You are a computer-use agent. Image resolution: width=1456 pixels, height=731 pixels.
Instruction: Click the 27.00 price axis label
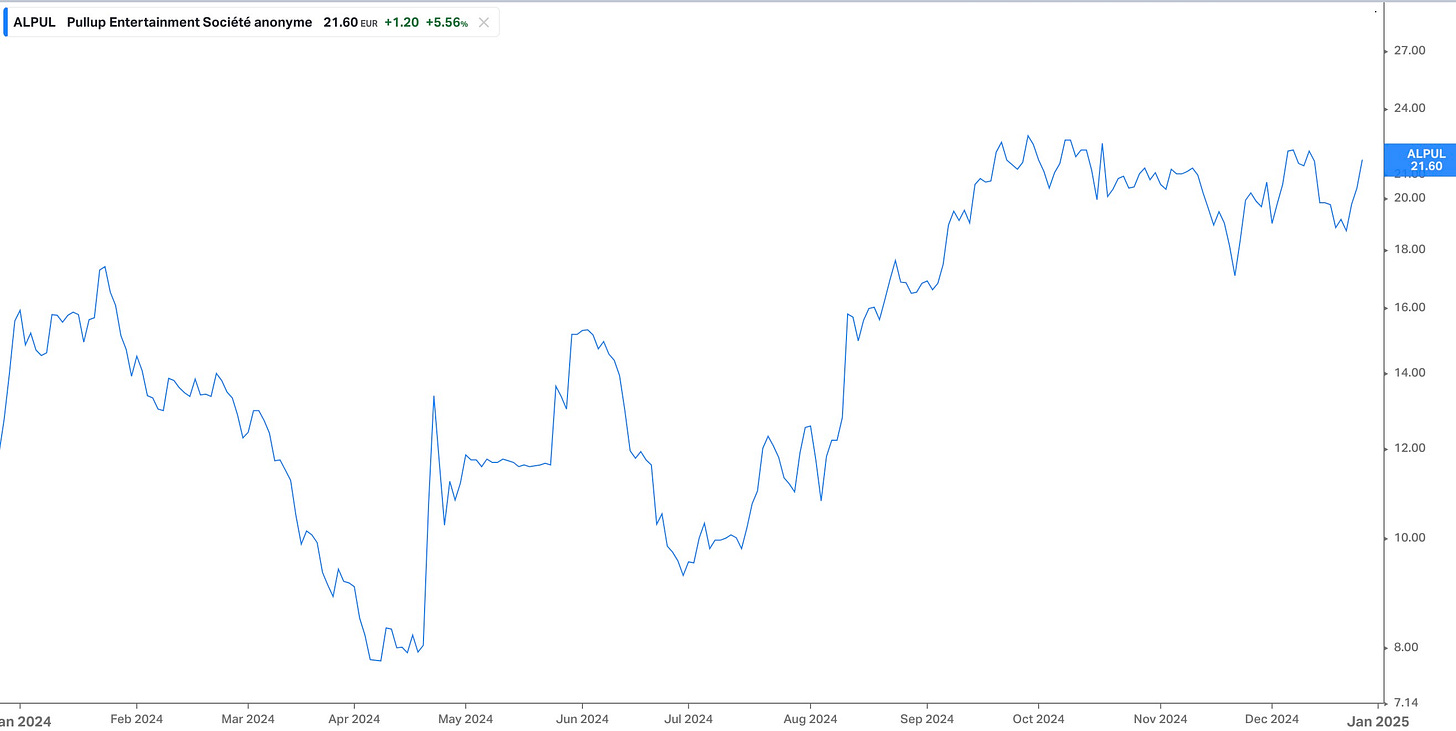[x=1408, y=50]
